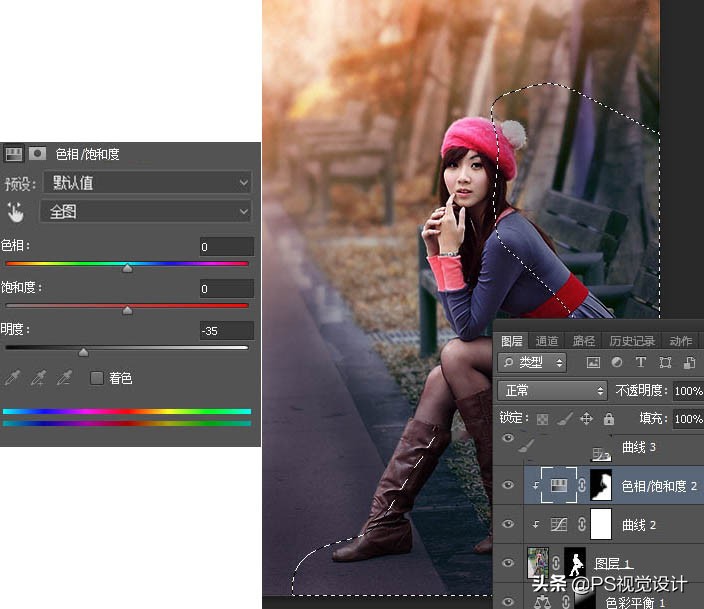Screen dimensions: 704x609
Task: Select the first eyedropper tool
Action: 13,378
